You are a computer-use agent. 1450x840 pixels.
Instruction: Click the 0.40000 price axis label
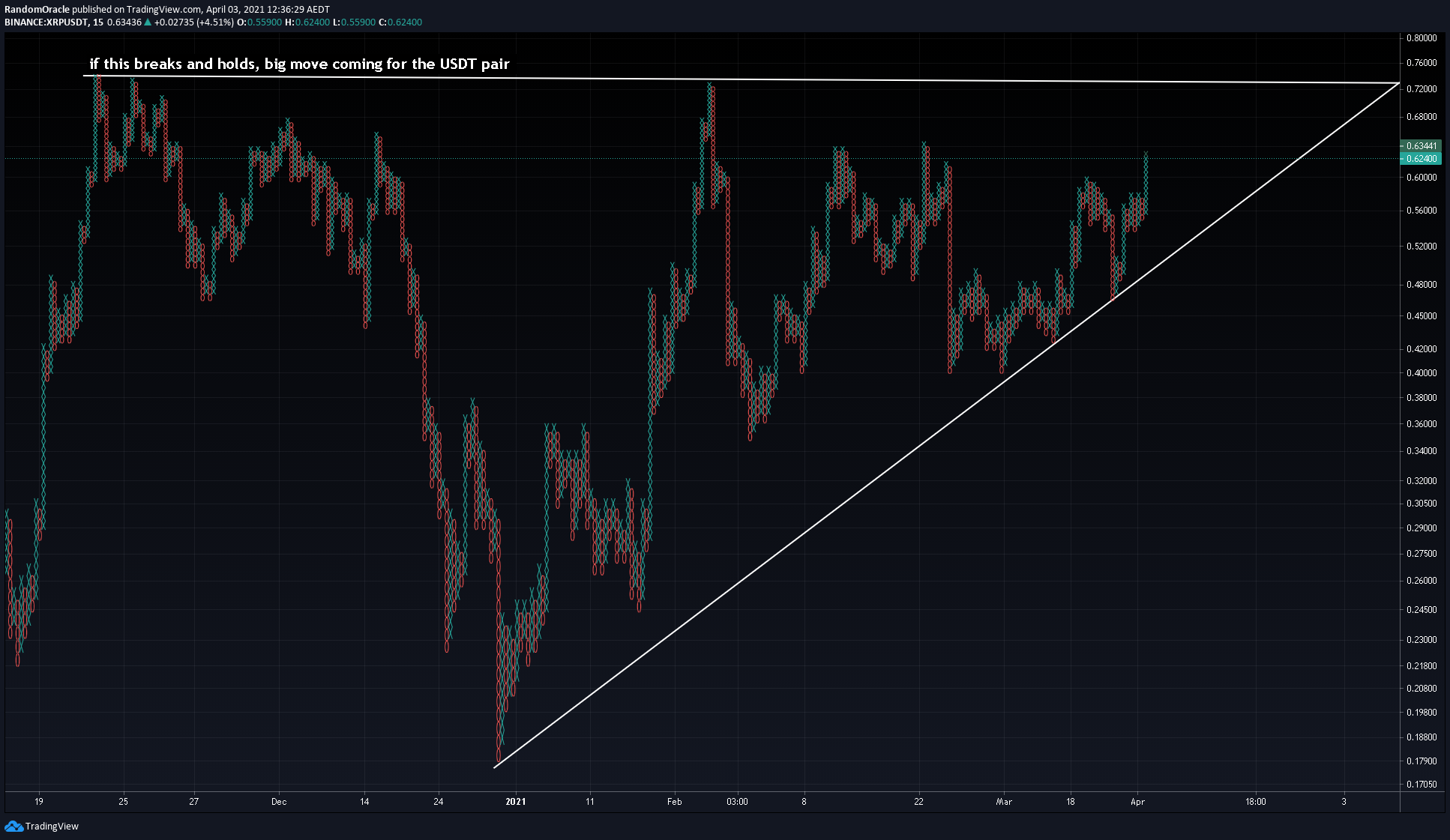pyautogui.click(x=1422, y=373)
